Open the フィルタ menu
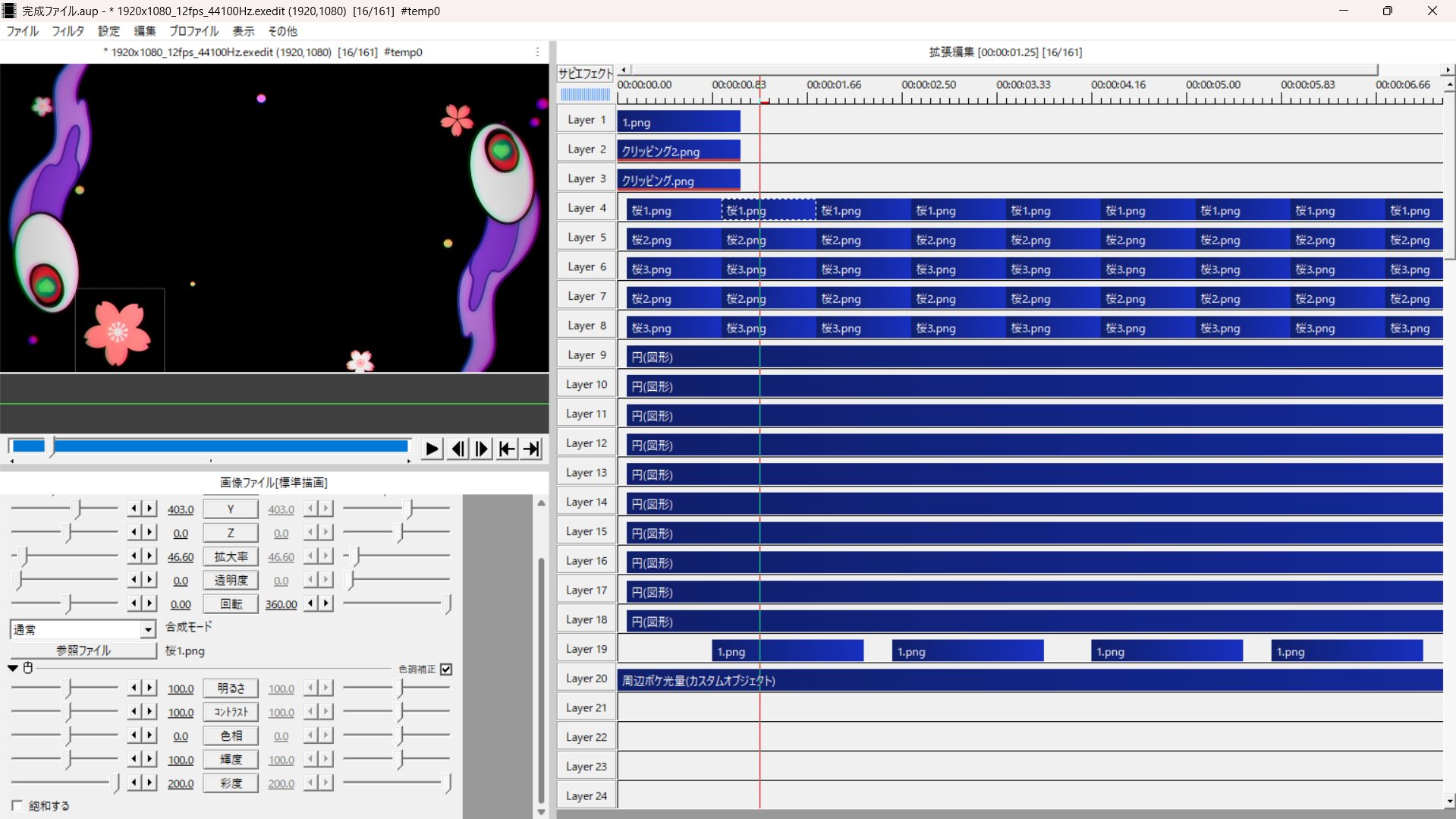This screenshot has height=819, width=1456. click(x=68, y=31)
